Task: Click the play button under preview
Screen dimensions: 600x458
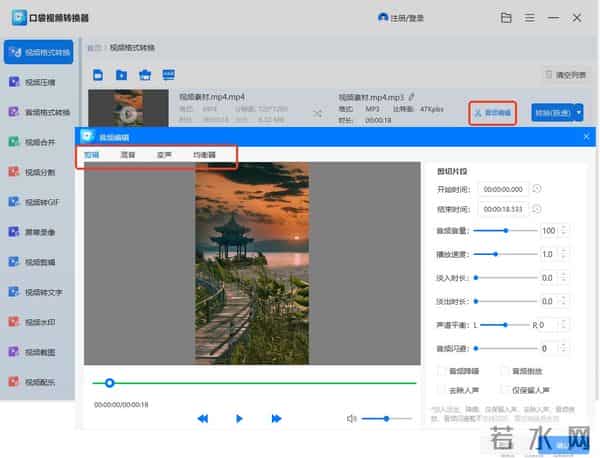Action: point(239,419)
